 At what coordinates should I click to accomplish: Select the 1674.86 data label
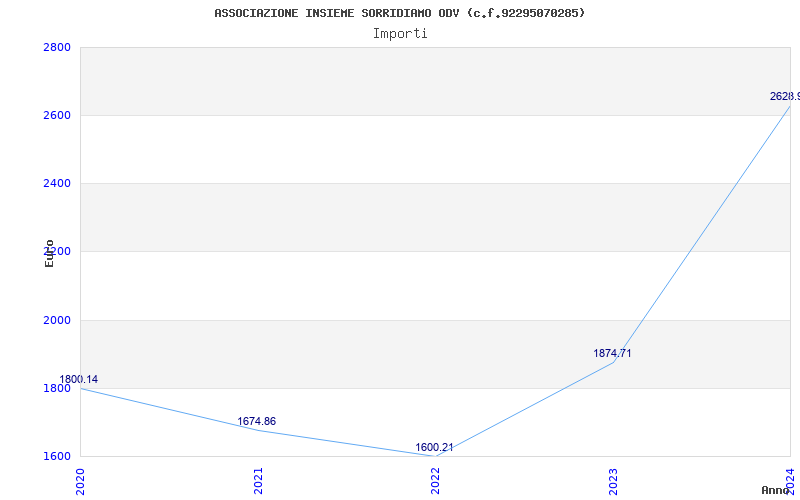click(x=257, y=421)
